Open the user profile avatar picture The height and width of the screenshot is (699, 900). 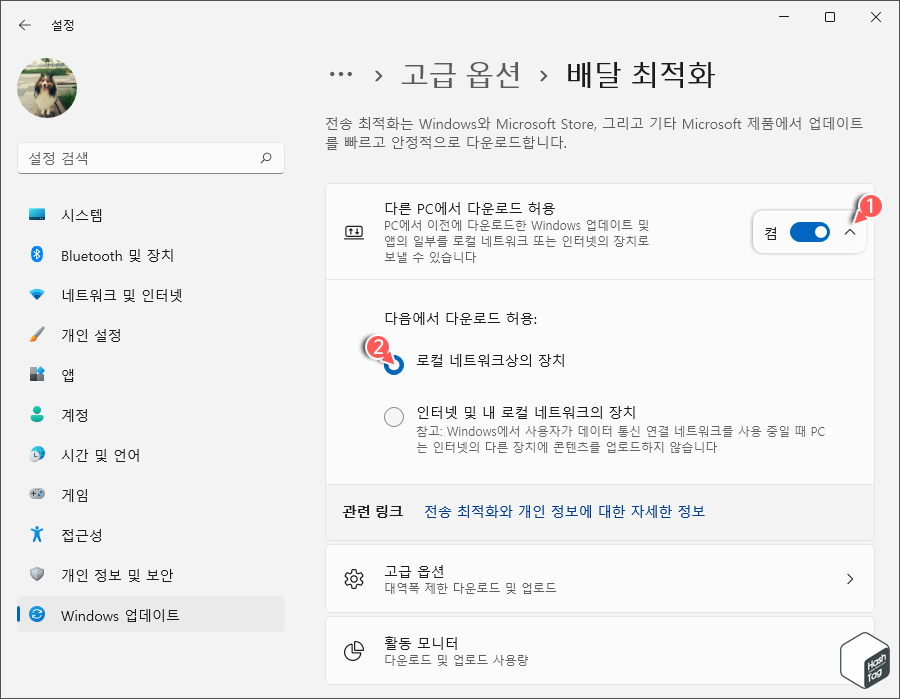tap(47, 88)
